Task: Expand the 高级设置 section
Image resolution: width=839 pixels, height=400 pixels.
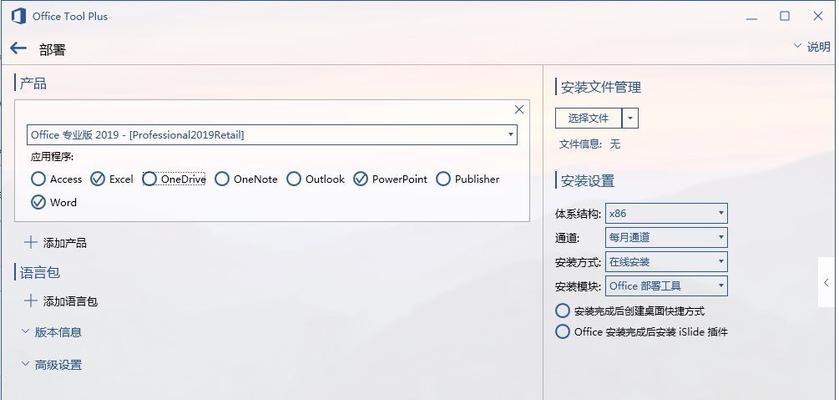Action: [x=51, y=365]
